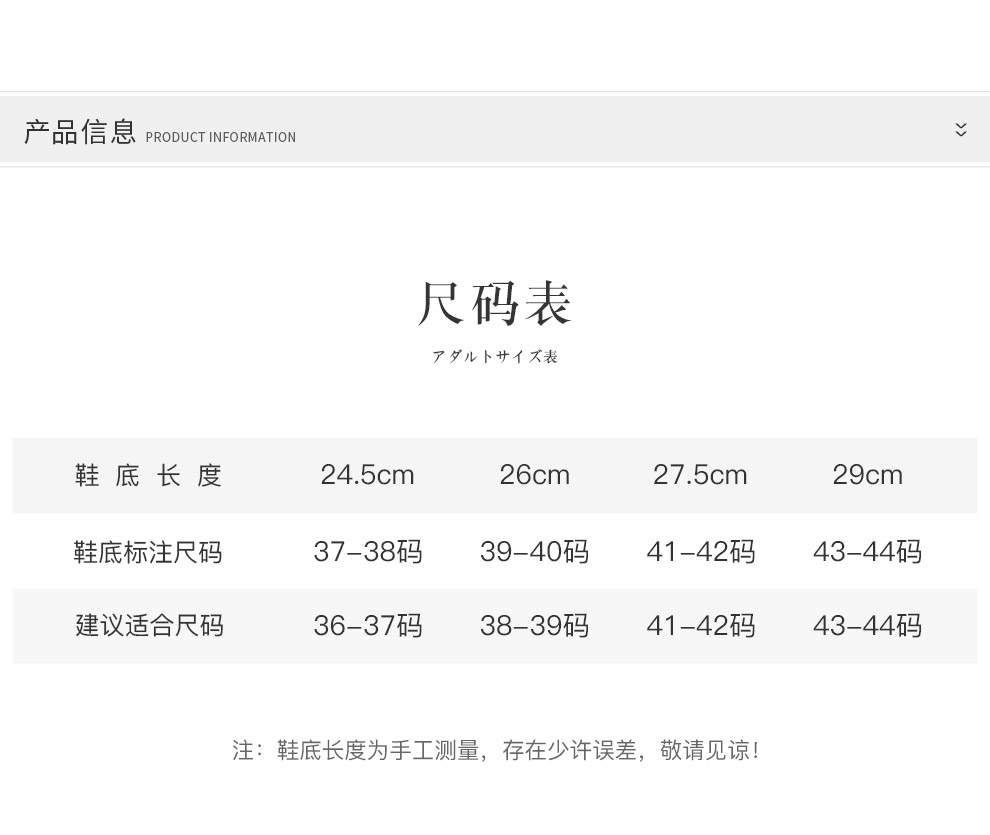990x835 pixels.
Task: Click 43-44码 in the 鞋底标注尺码 row
Action: point(868,552)
